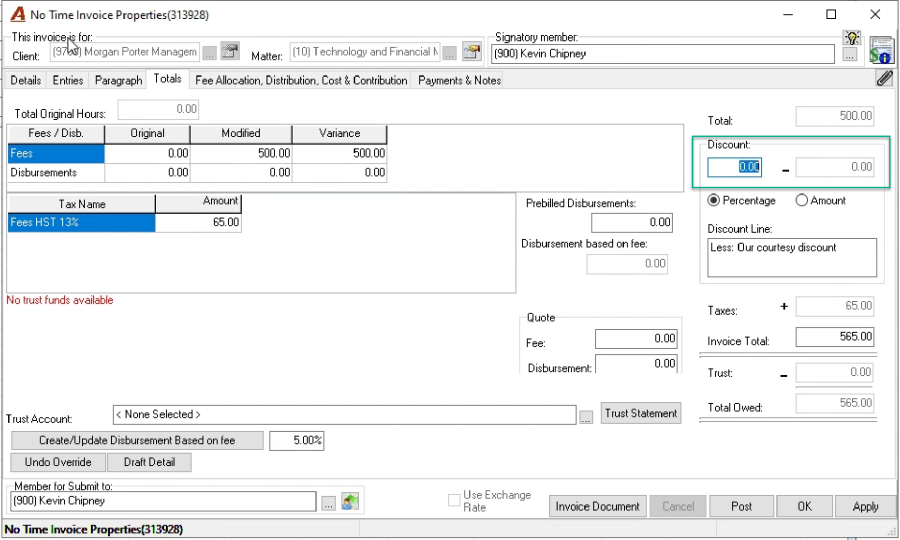Click the paperclip attachment icon

click(884, 79)
